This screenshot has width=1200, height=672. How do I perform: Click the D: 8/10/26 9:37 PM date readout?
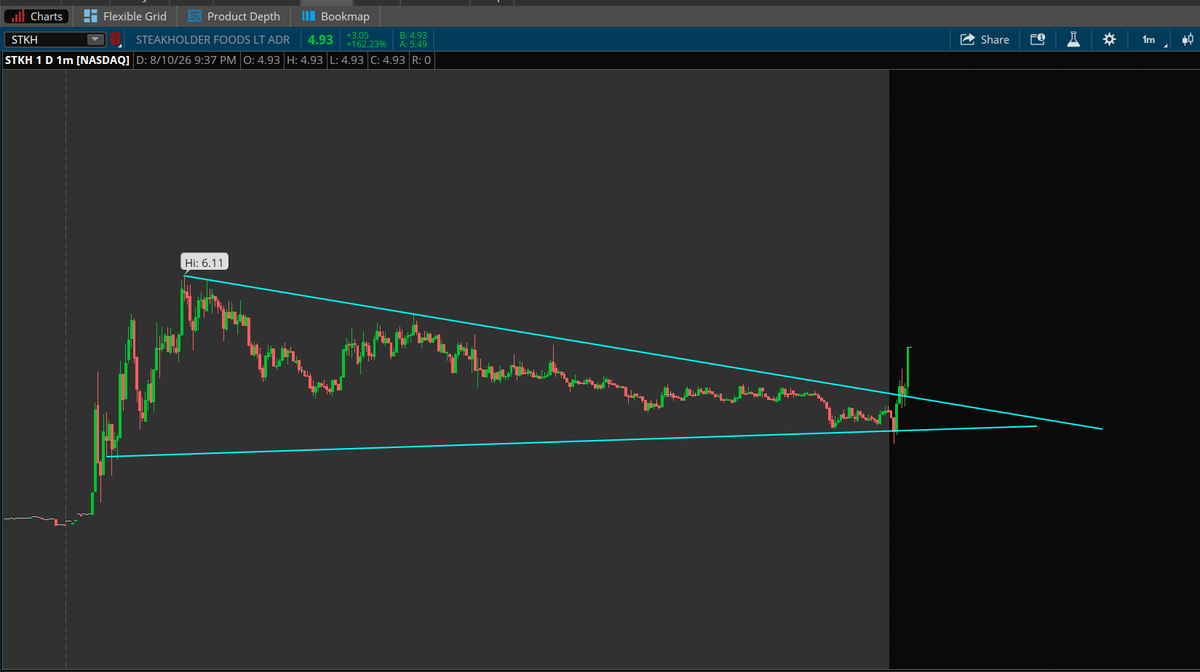(x=186, y=61)
